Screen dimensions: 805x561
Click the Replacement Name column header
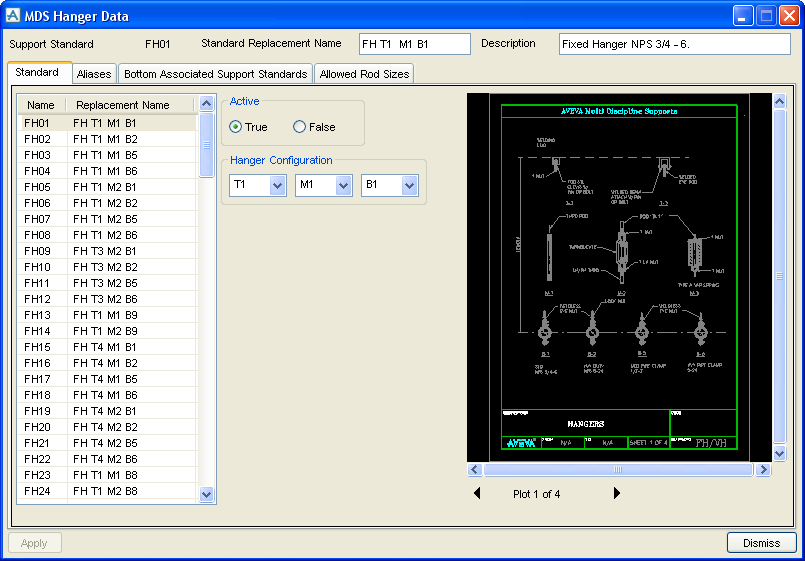pyautogui.click(x=130, y=105)
